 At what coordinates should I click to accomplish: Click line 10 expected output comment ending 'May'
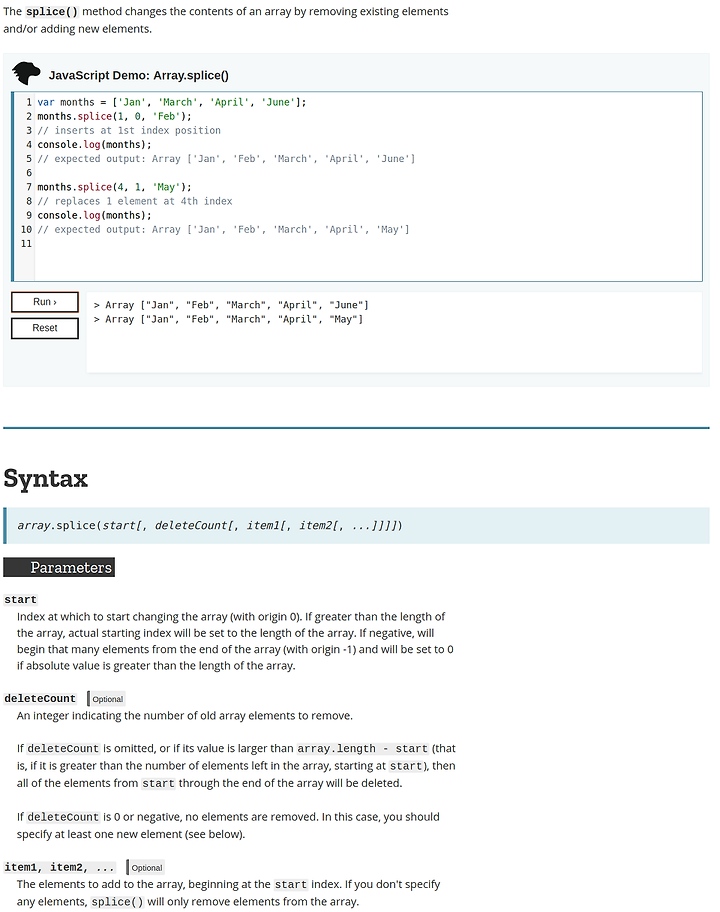[x=223, y=230]
